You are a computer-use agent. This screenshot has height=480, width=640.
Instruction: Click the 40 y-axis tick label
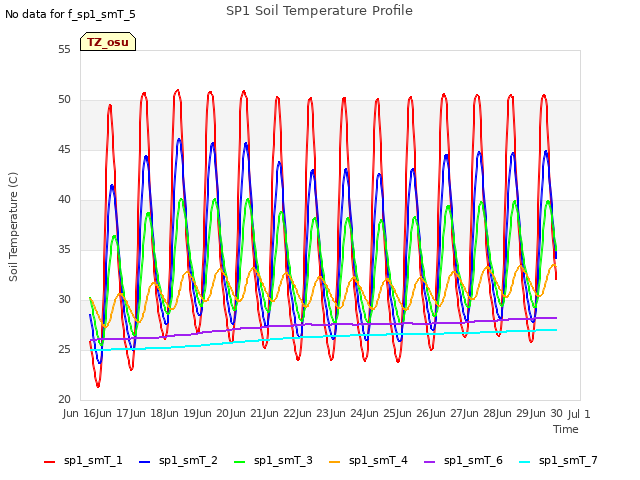pyautogui.click(x=64, y=200)
